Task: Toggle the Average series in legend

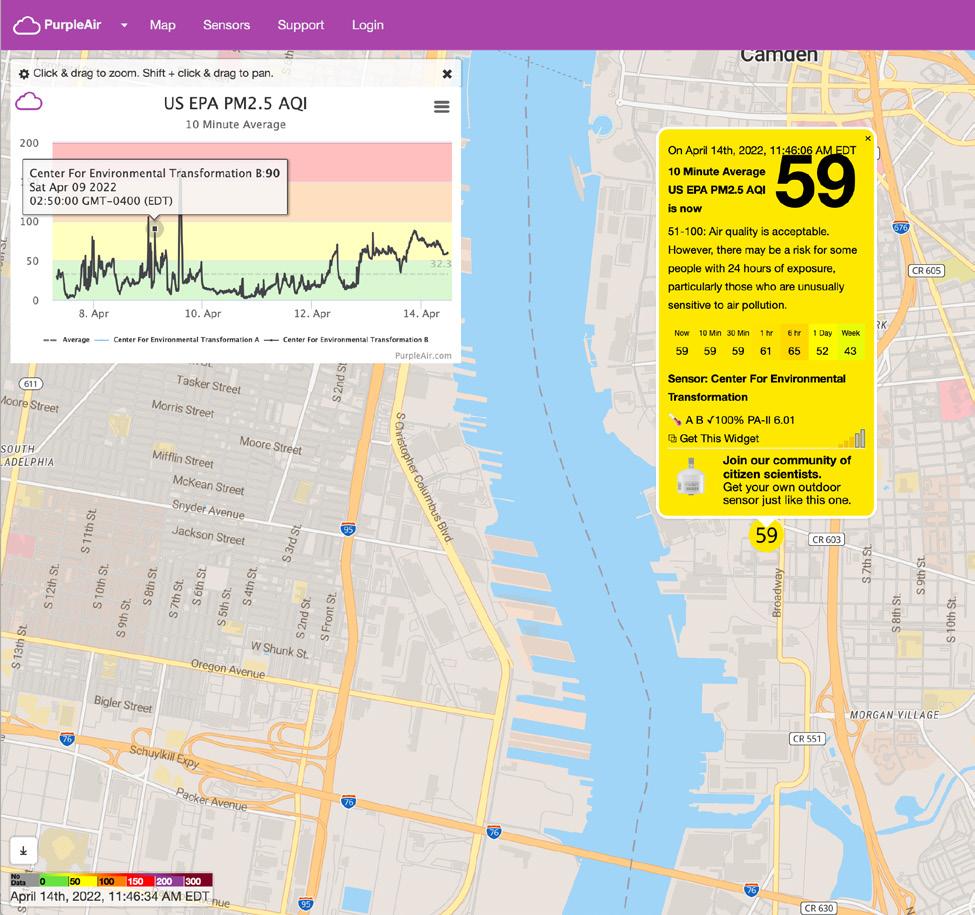Action: tap(67, 340)
